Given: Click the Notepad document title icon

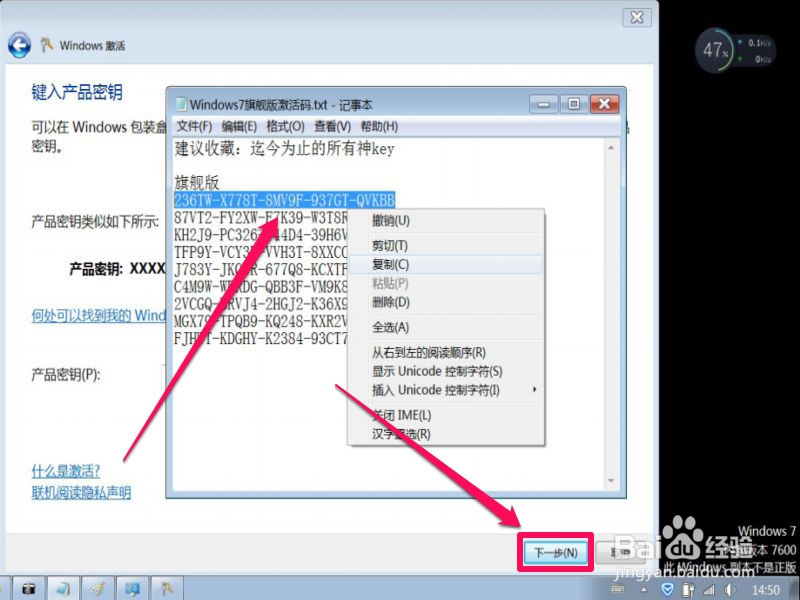Looking at the screenshot, I should (181, 105).
